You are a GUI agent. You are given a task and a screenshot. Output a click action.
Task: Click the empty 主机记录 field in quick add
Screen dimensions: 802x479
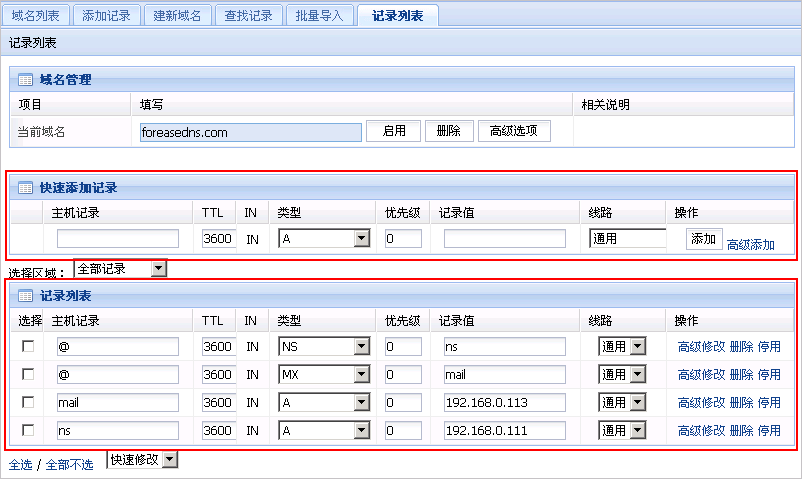click(x=118, y=238)
